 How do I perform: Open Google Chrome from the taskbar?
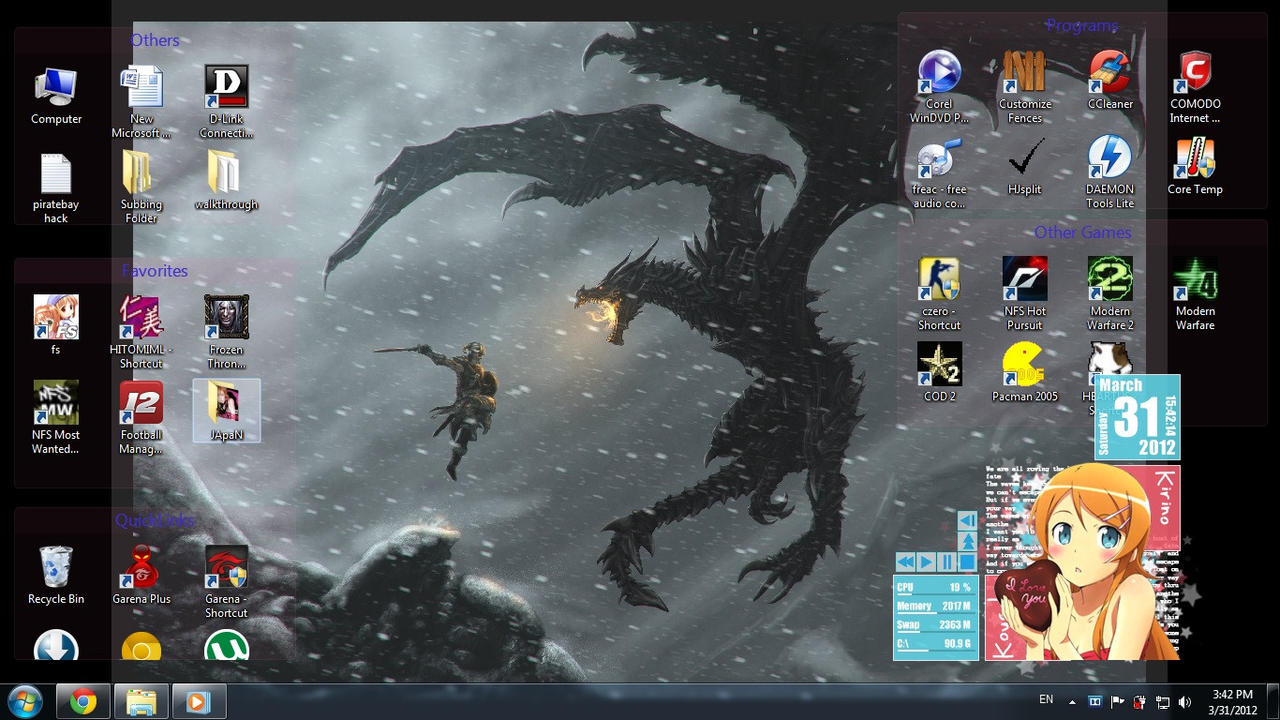pyautogui.click(x=83, y=702)
